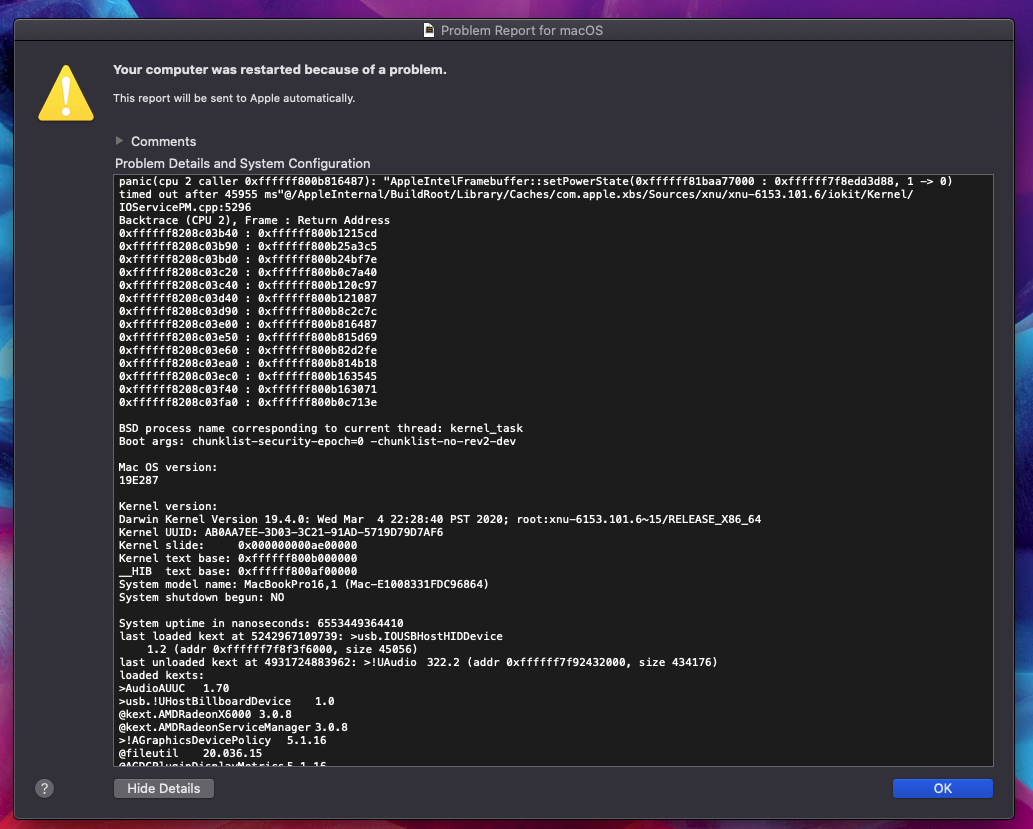The image size is (1033, 829).
Task: Expand the Comments disclosure triangle
Action: pyautogui.click(x=119, y=140)
